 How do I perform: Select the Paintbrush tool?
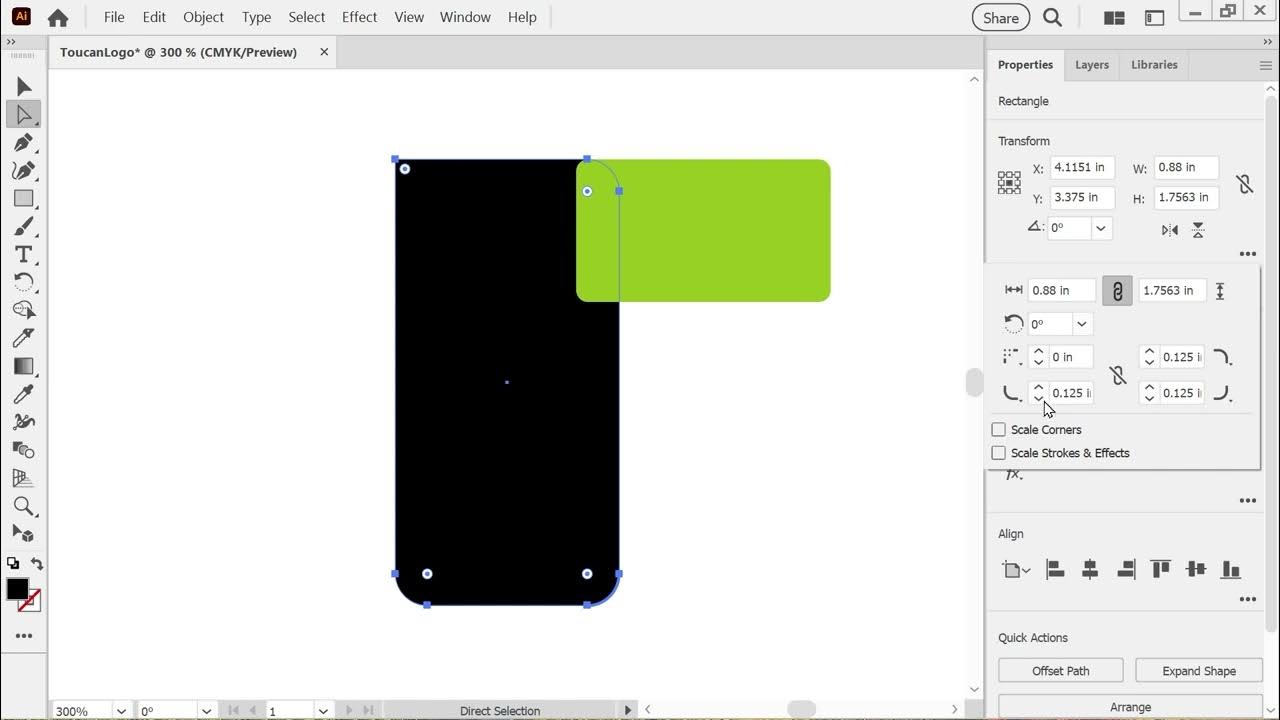point(24,227)
